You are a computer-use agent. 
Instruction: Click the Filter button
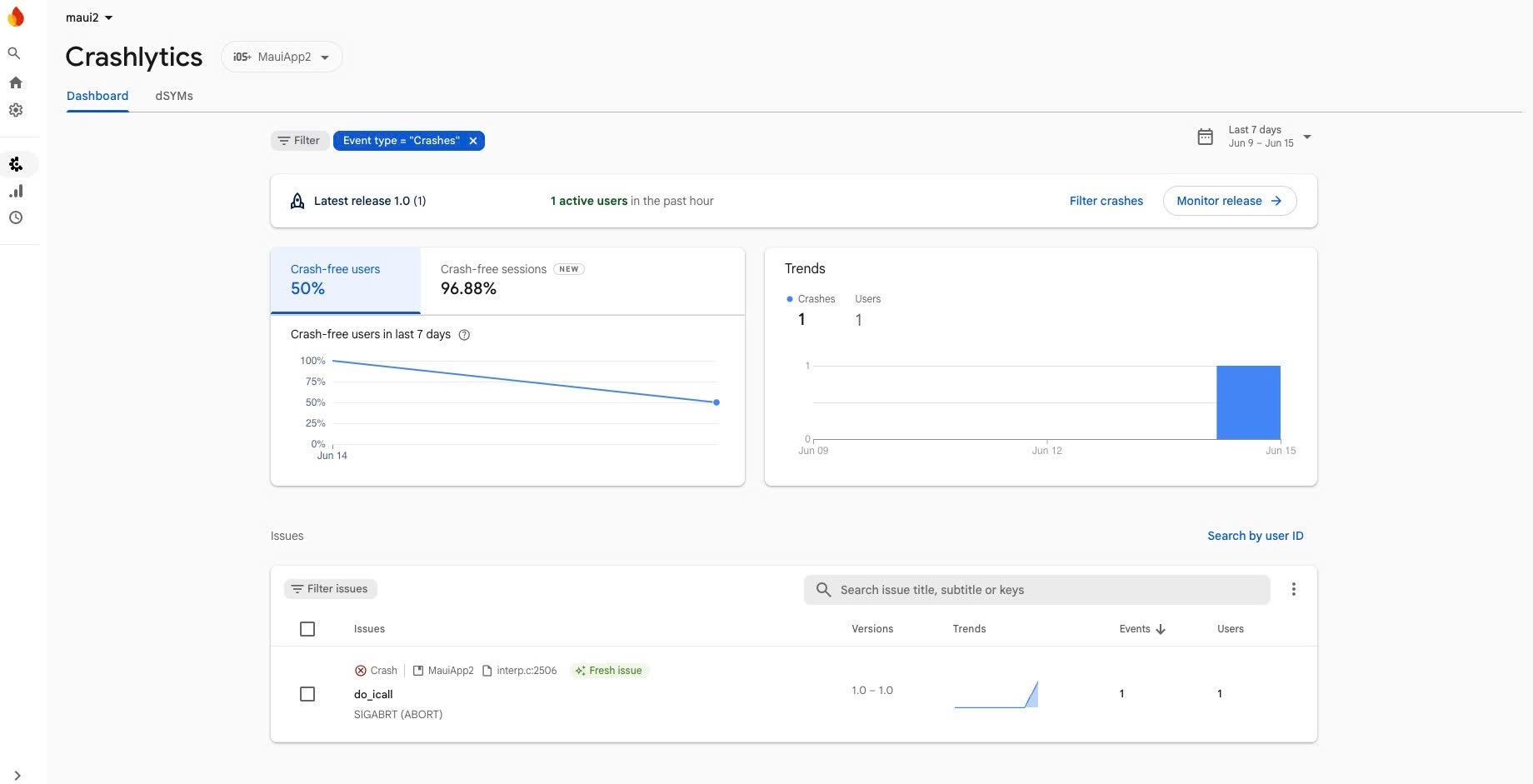point(299,141)
